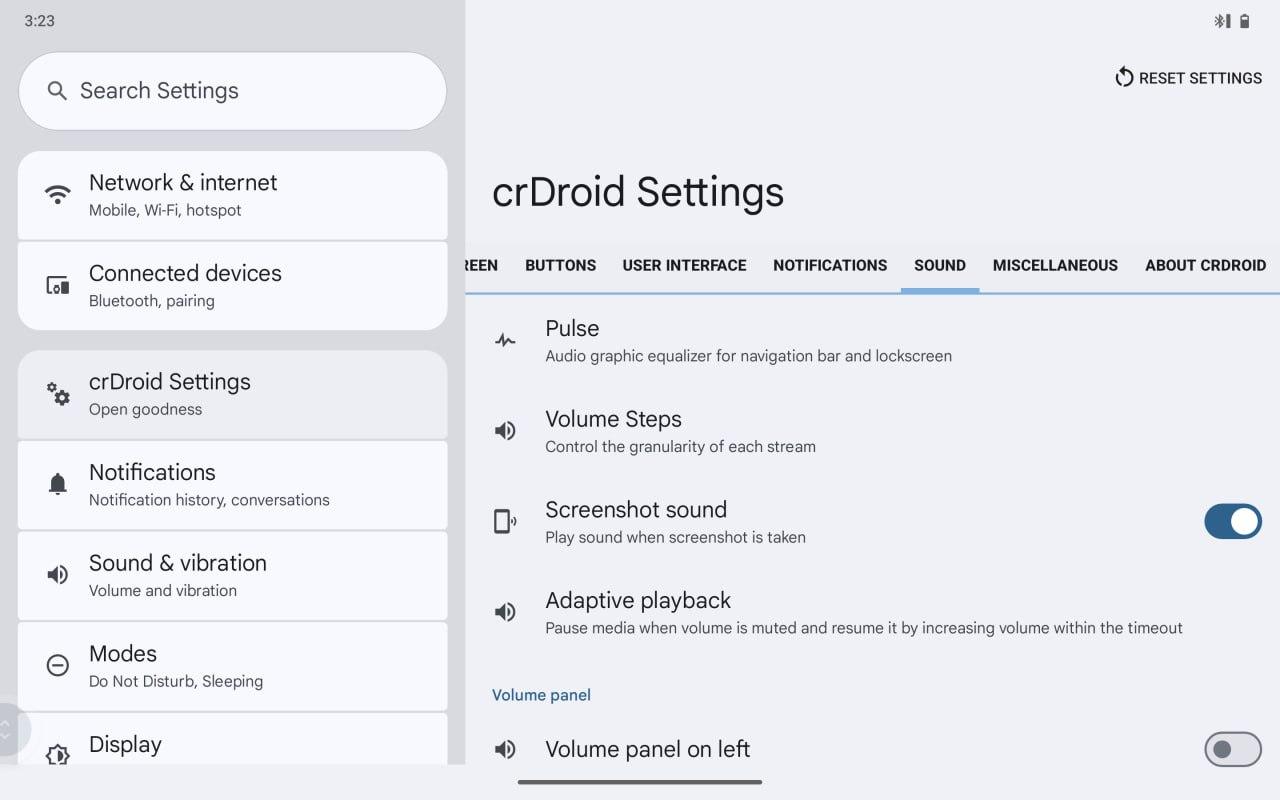Click the Wi-Fi icon beside Network & internet
The image size is (1280, 800).
(x=58, y=195)
